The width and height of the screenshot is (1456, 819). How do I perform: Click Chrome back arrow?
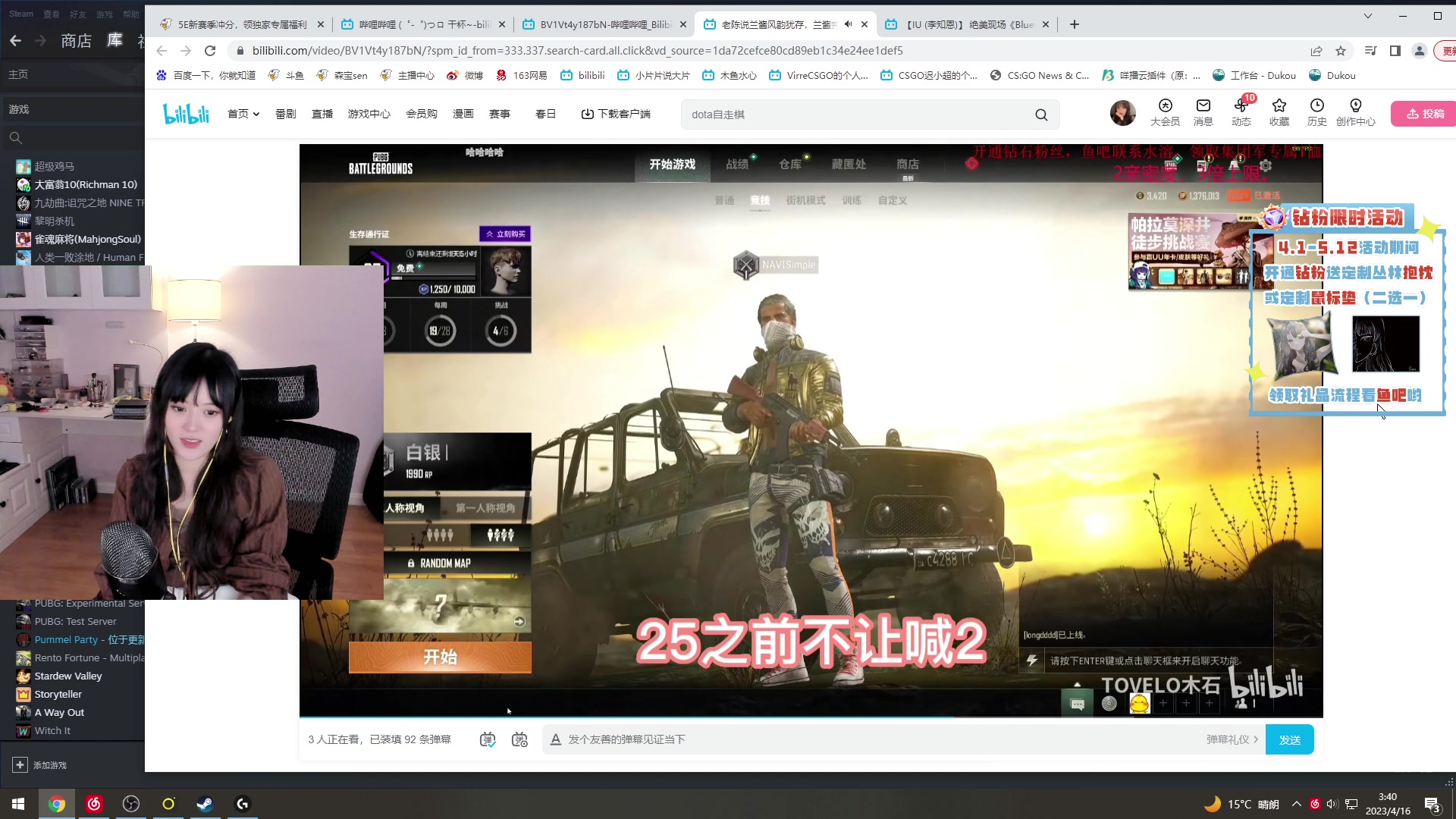click(x=162, y=51)
